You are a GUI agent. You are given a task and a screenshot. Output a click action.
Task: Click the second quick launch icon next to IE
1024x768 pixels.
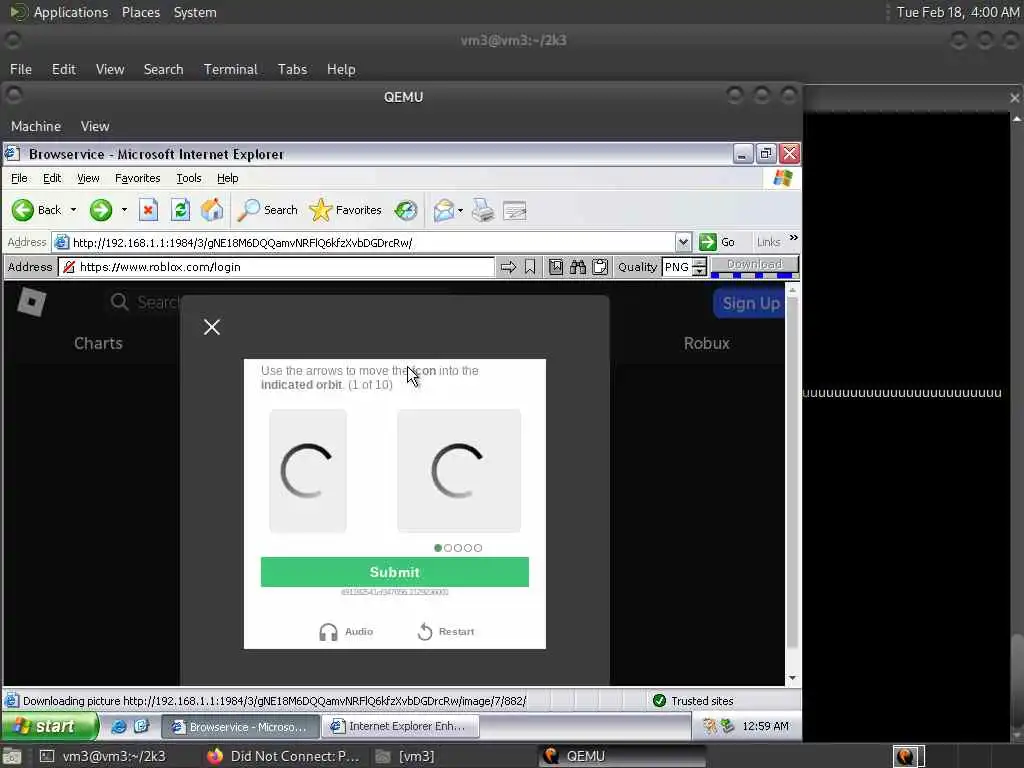tap(141, 726)
